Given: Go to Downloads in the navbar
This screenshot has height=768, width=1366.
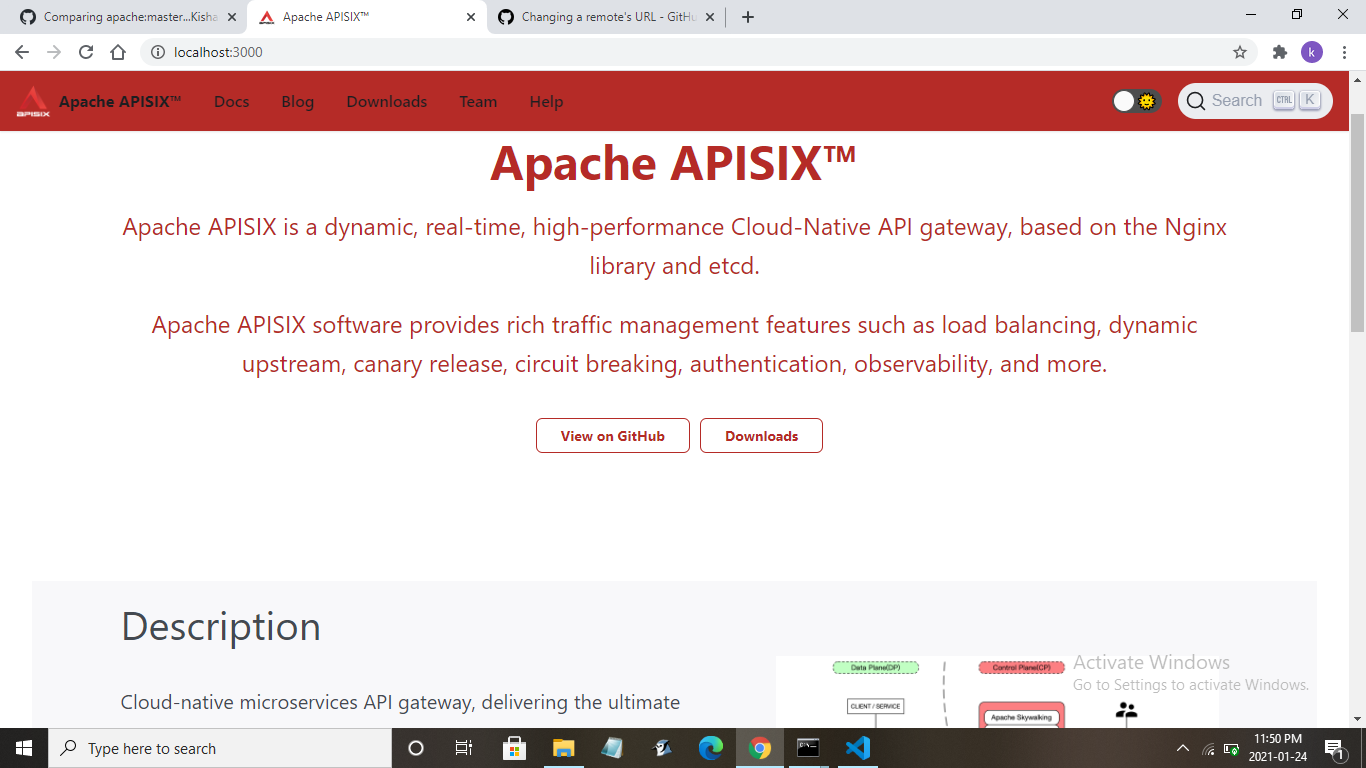Looking at the screenshot, I should tap(387, 101).
